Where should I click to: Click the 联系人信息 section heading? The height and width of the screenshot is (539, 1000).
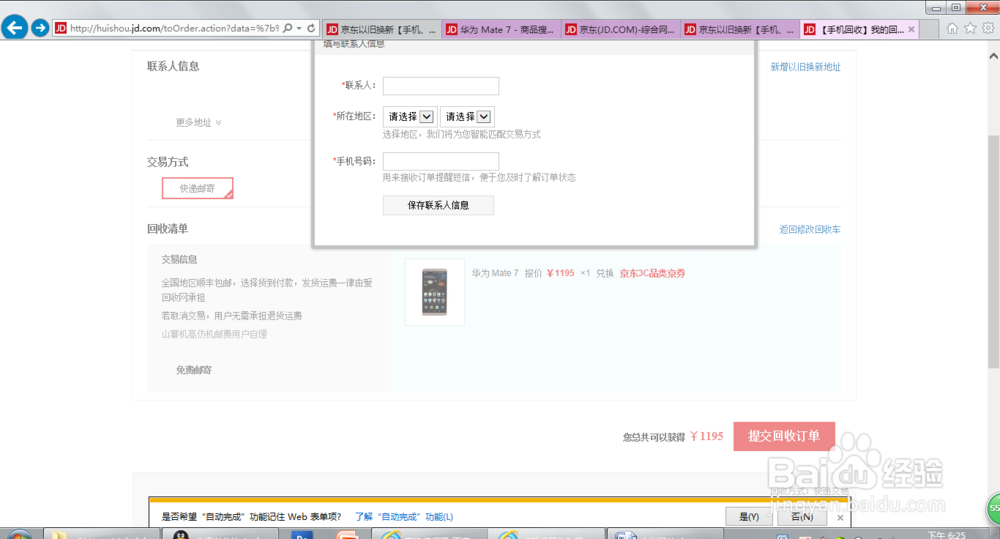(173, 66)
